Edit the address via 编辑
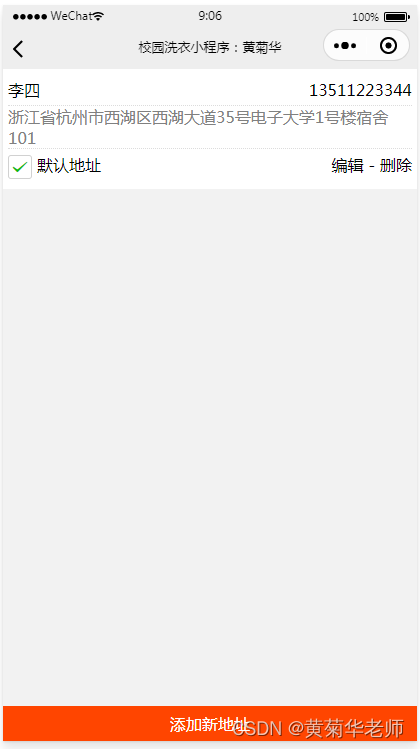420x749 pixels. 347,166
